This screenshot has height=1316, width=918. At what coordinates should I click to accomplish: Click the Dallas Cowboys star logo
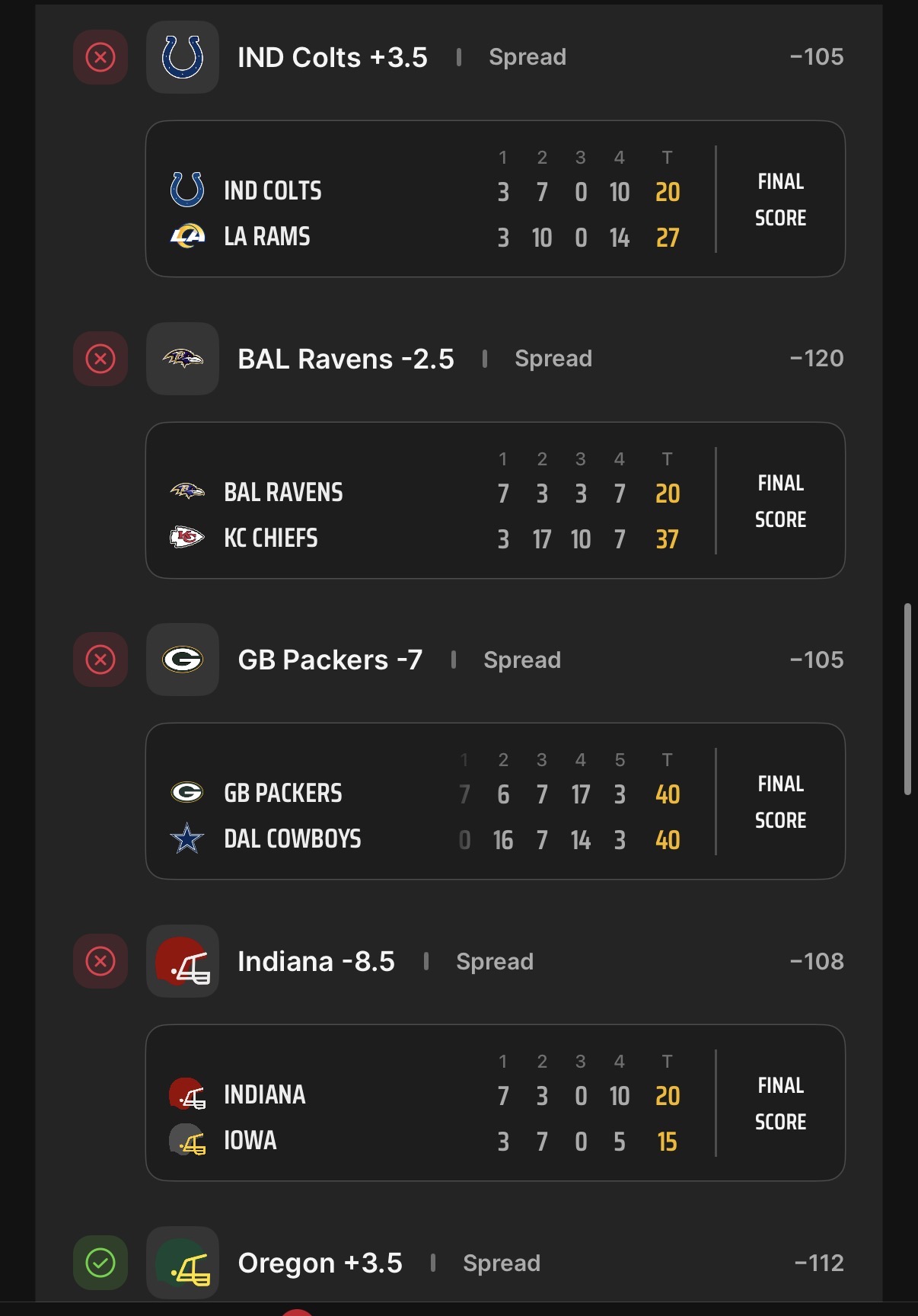pyautogui.click(x=187, y=839)
